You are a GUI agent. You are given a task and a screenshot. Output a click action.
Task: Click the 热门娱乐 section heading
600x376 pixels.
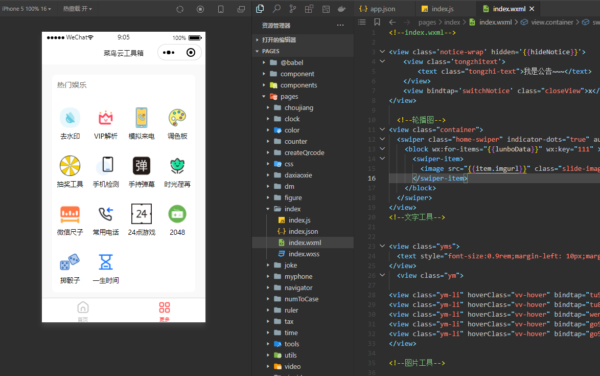point(72,85)
